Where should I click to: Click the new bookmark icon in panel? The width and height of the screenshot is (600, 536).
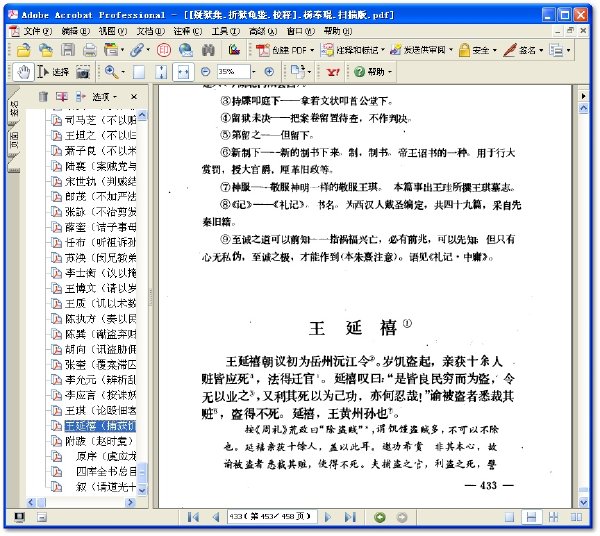[x=62, y=96]
